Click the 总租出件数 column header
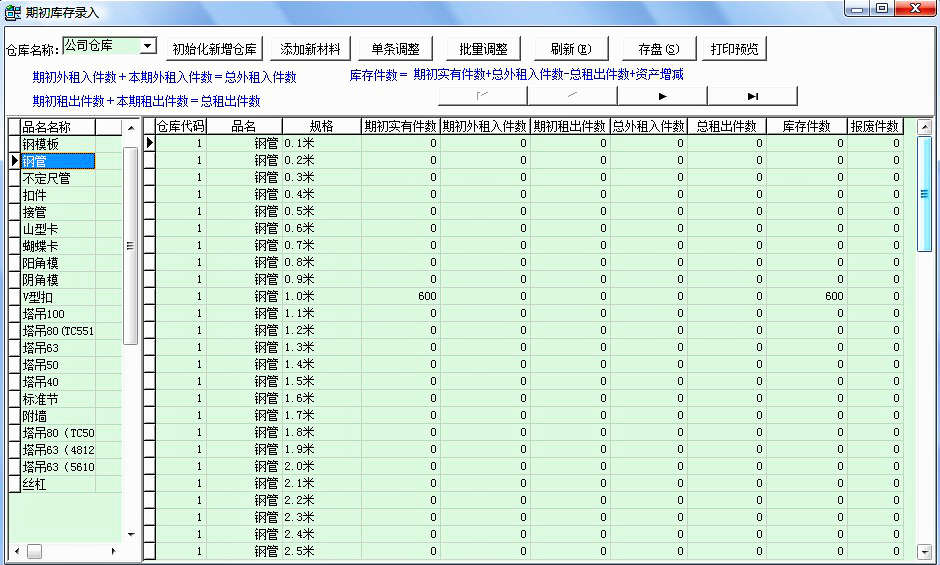 pos(727,126)
